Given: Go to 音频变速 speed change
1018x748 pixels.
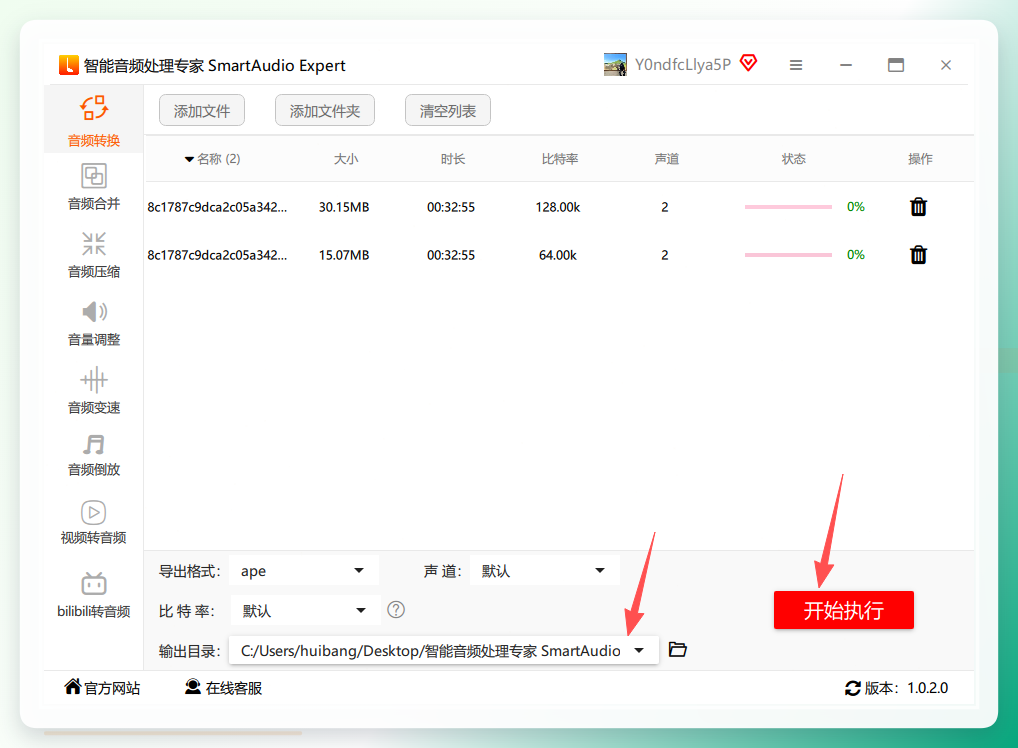Looking at the screenshot, I should pos(93,391).
